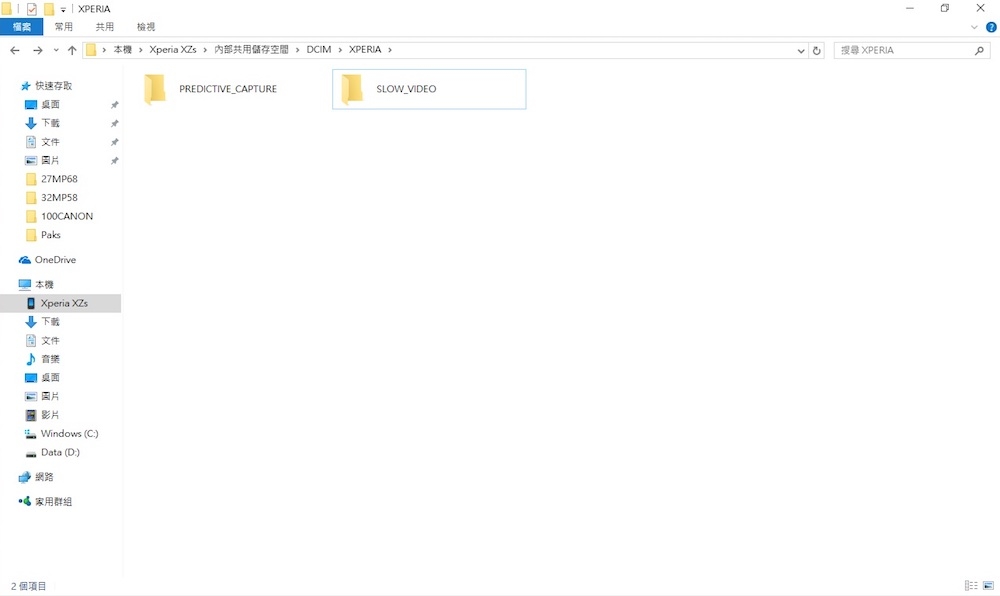Image resolution: width=1000 pixels, height=596 pixels.
Task: Go back to previous folder
Action: pyautogui.click(x=15, y=50)
